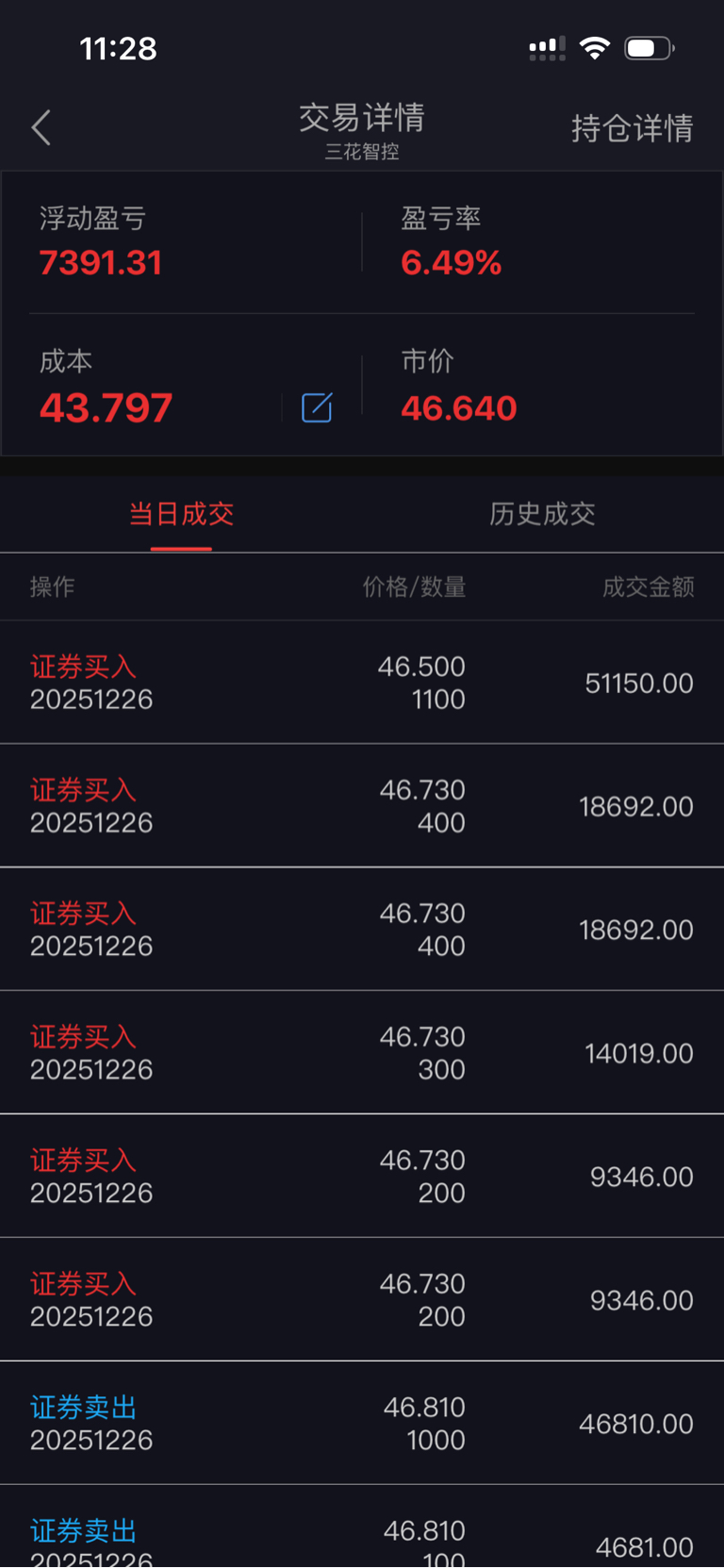Open sell record with amount 46810.00
Screen dimensions: 724x1568
[362, 1423]
